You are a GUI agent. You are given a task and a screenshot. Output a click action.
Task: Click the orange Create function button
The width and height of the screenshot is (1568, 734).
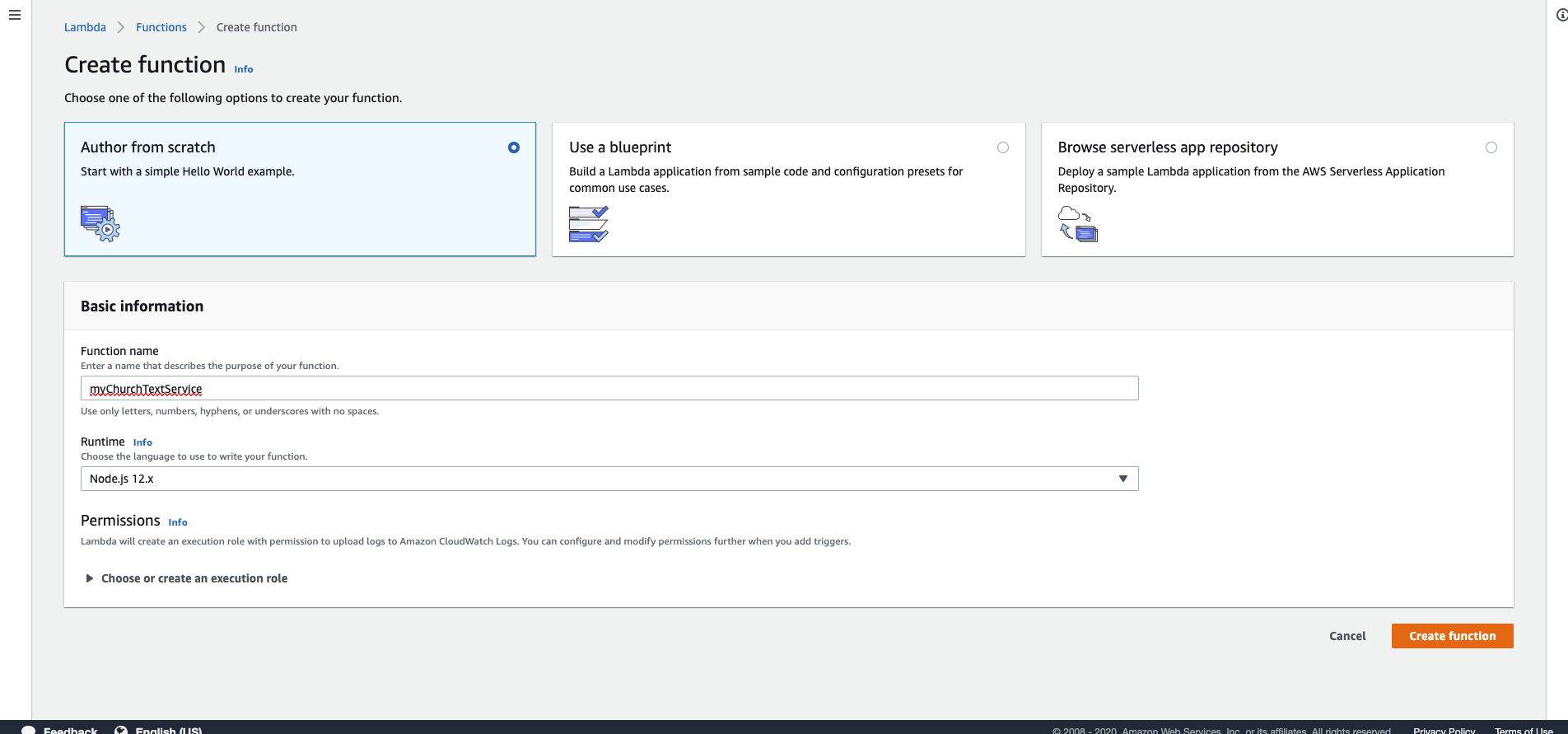(1453, 636)
